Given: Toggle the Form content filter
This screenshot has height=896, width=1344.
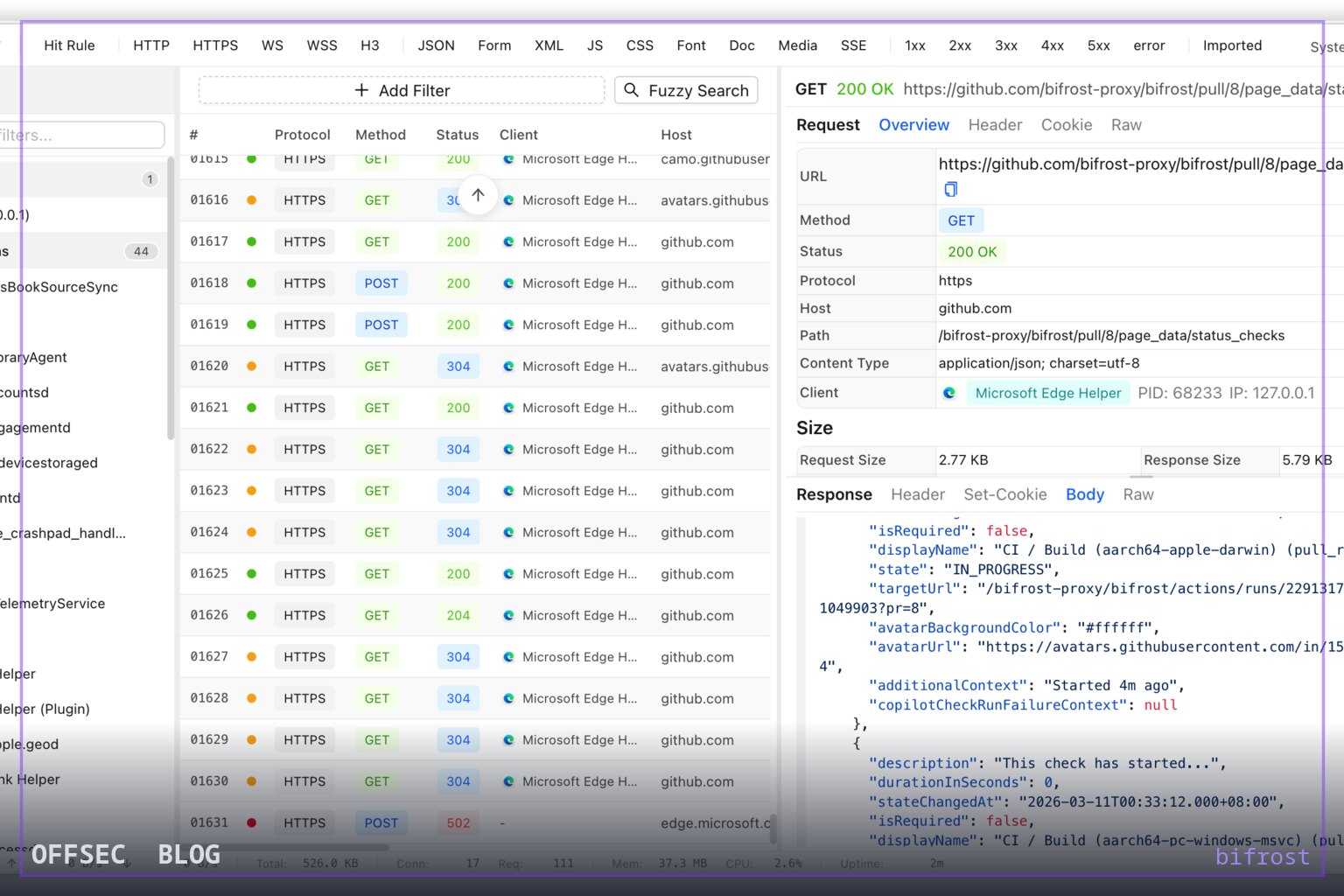Looking at the screenshot, I should tap(494, 45).
